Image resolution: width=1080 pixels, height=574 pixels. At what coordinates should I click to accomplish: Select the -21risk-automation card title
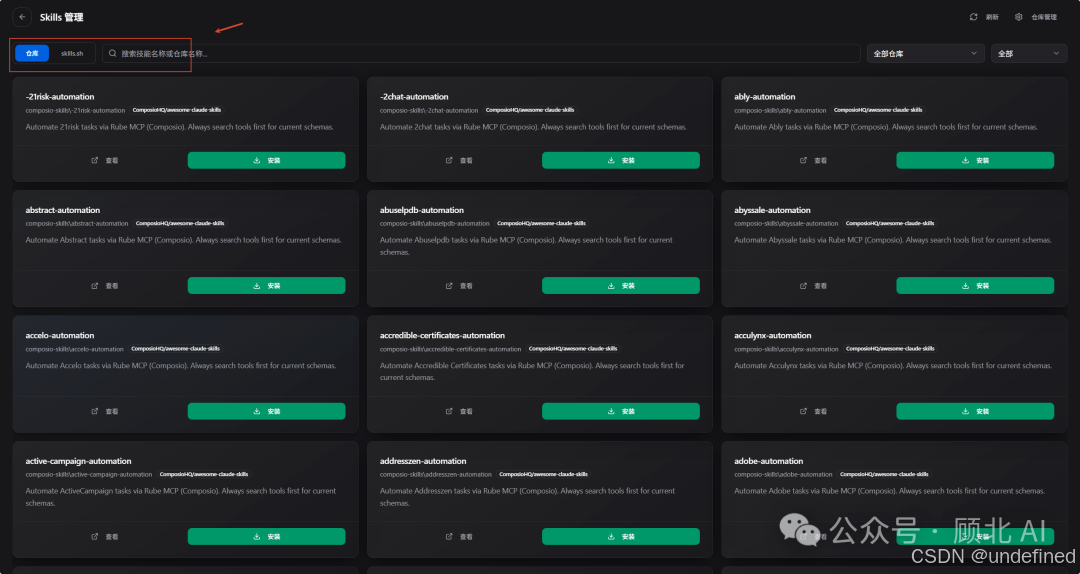click(x=60, y=96)
